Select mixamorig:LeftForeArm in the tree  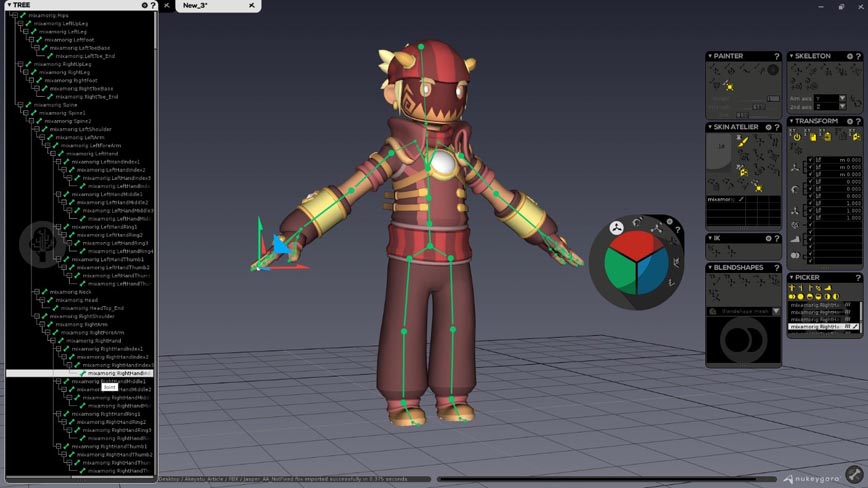pos(91,146)
